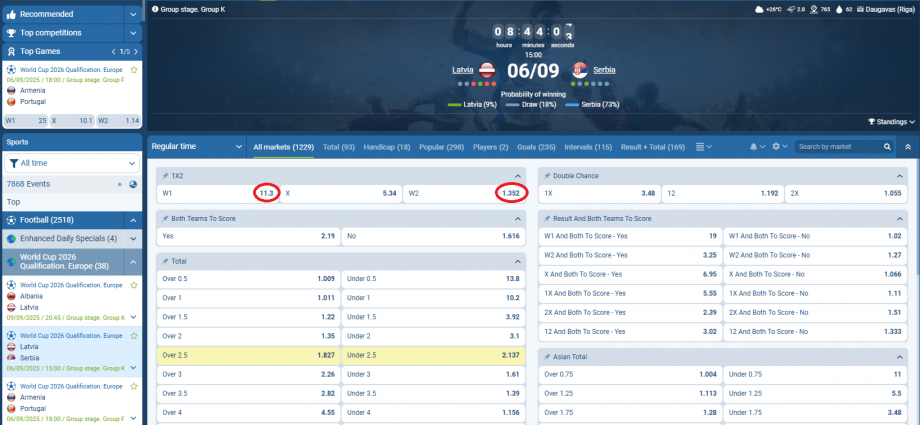Switch to All markets (1229) tab
920x425 pixels.
pos(283,147)
